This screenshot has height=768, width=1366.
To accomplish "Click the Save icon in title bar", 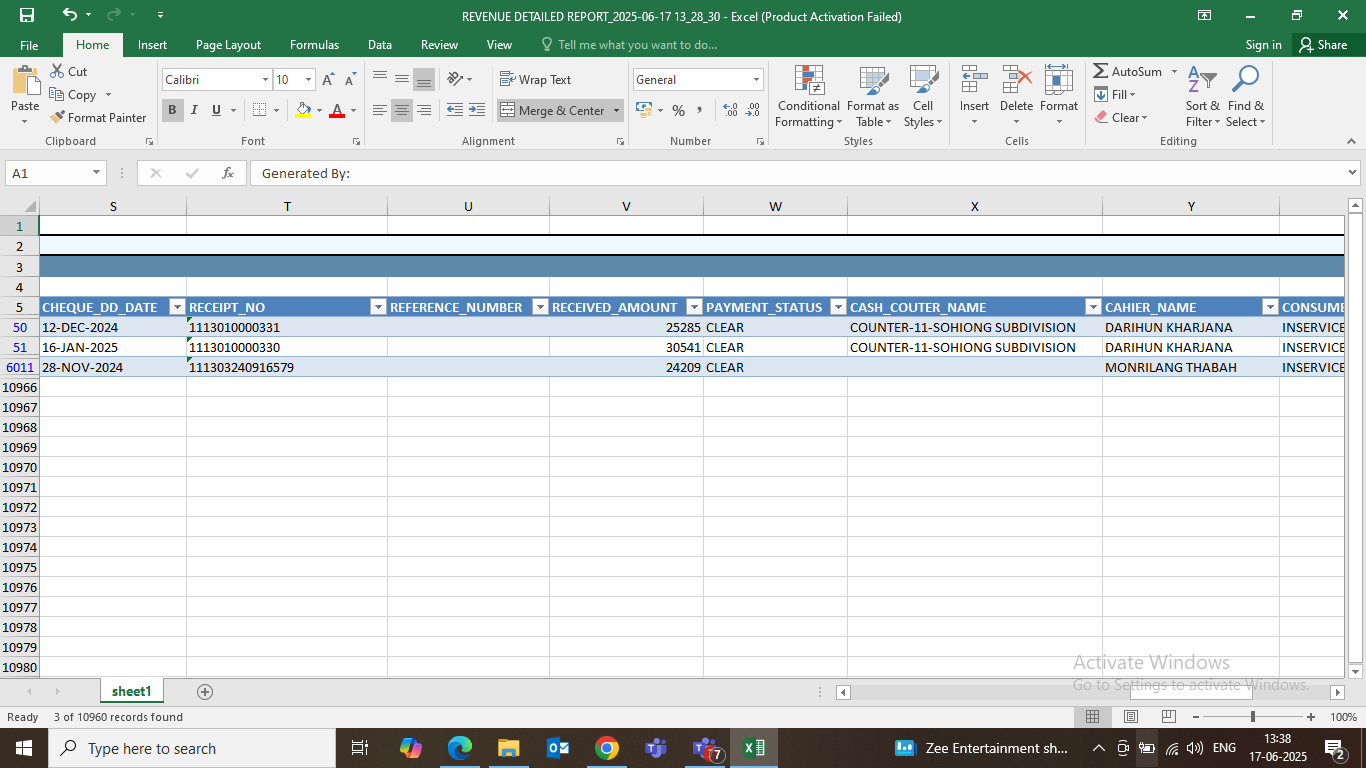I will 27,15.
